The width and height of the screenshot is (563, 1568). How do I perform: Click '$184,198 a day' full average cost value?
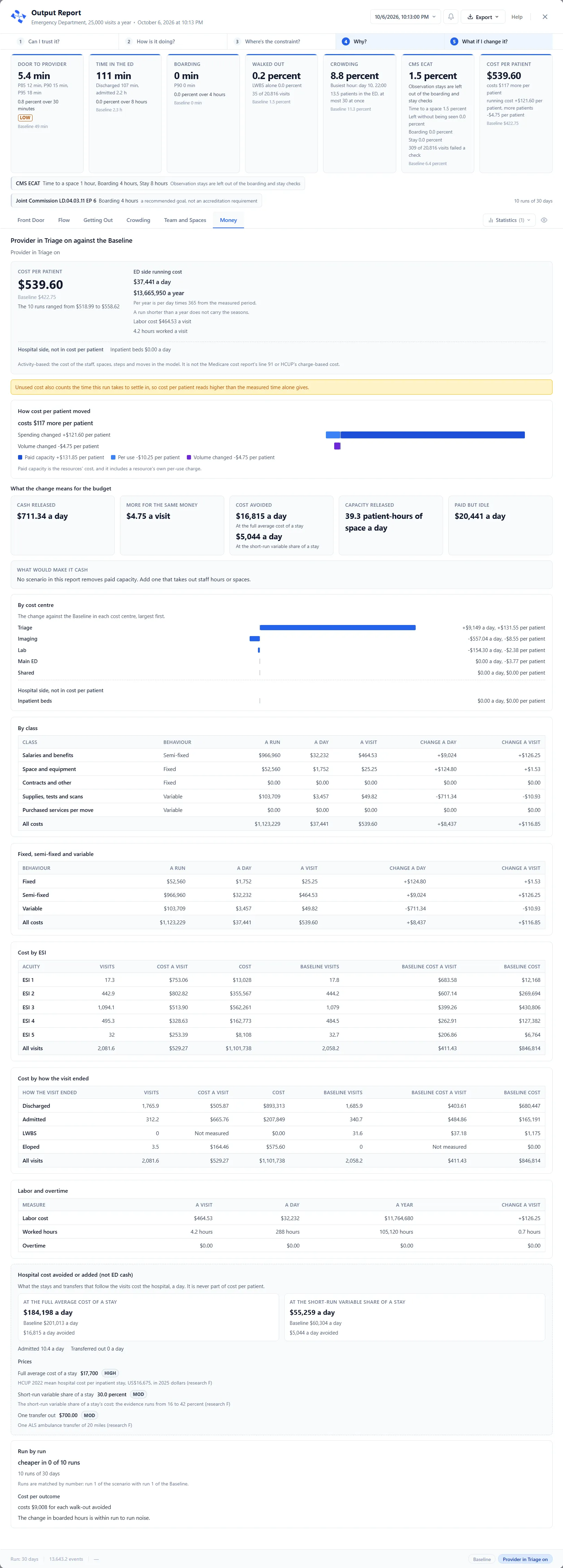(x=47, y=1312)
